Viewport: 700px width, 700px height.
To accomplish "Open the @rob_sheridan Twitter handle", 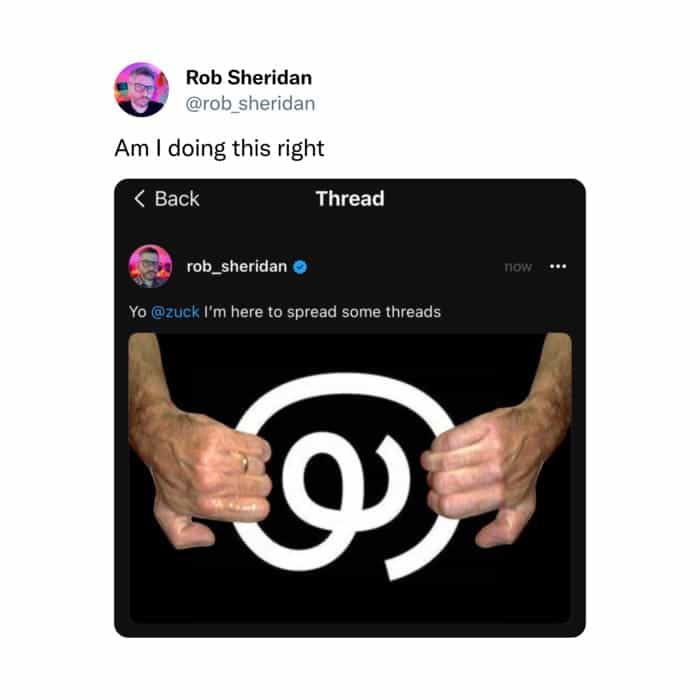I will pyautogui.click(x=250, y=104).
